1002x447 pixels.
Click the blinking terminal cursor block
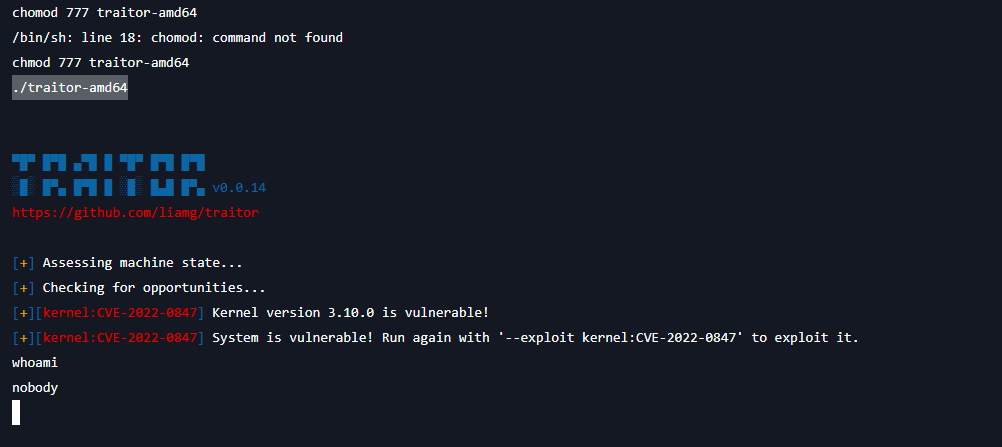pyautogui.click(x=16, y=412)
